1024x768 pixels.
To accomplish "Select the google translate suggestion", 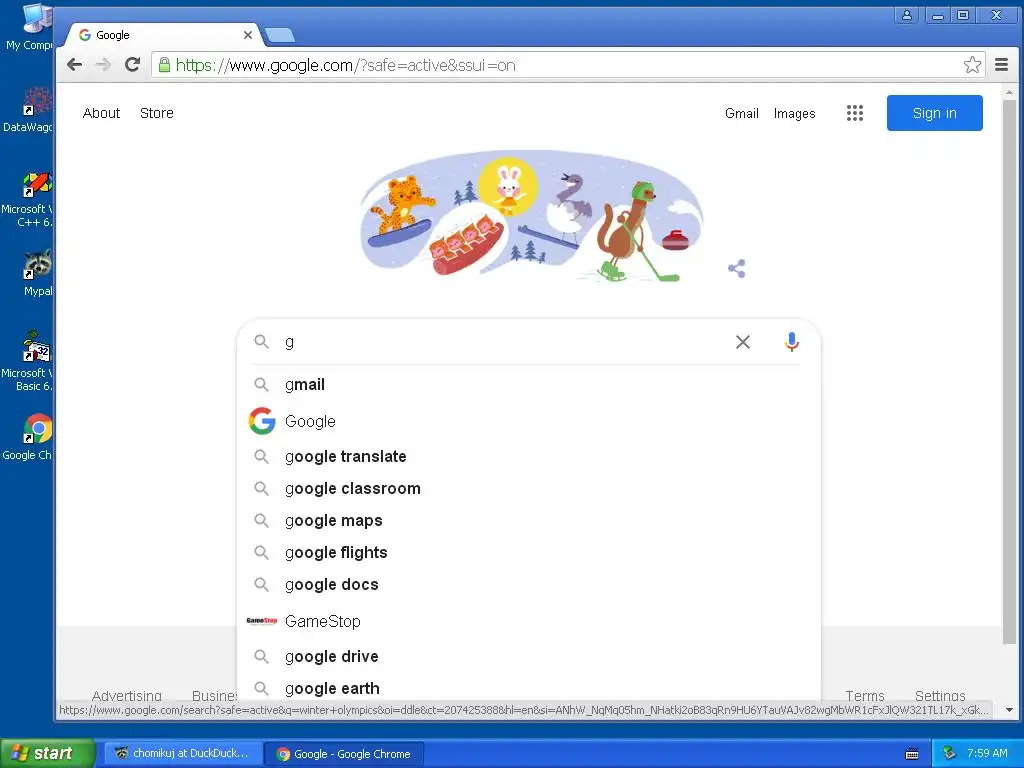I will point(528,456).
